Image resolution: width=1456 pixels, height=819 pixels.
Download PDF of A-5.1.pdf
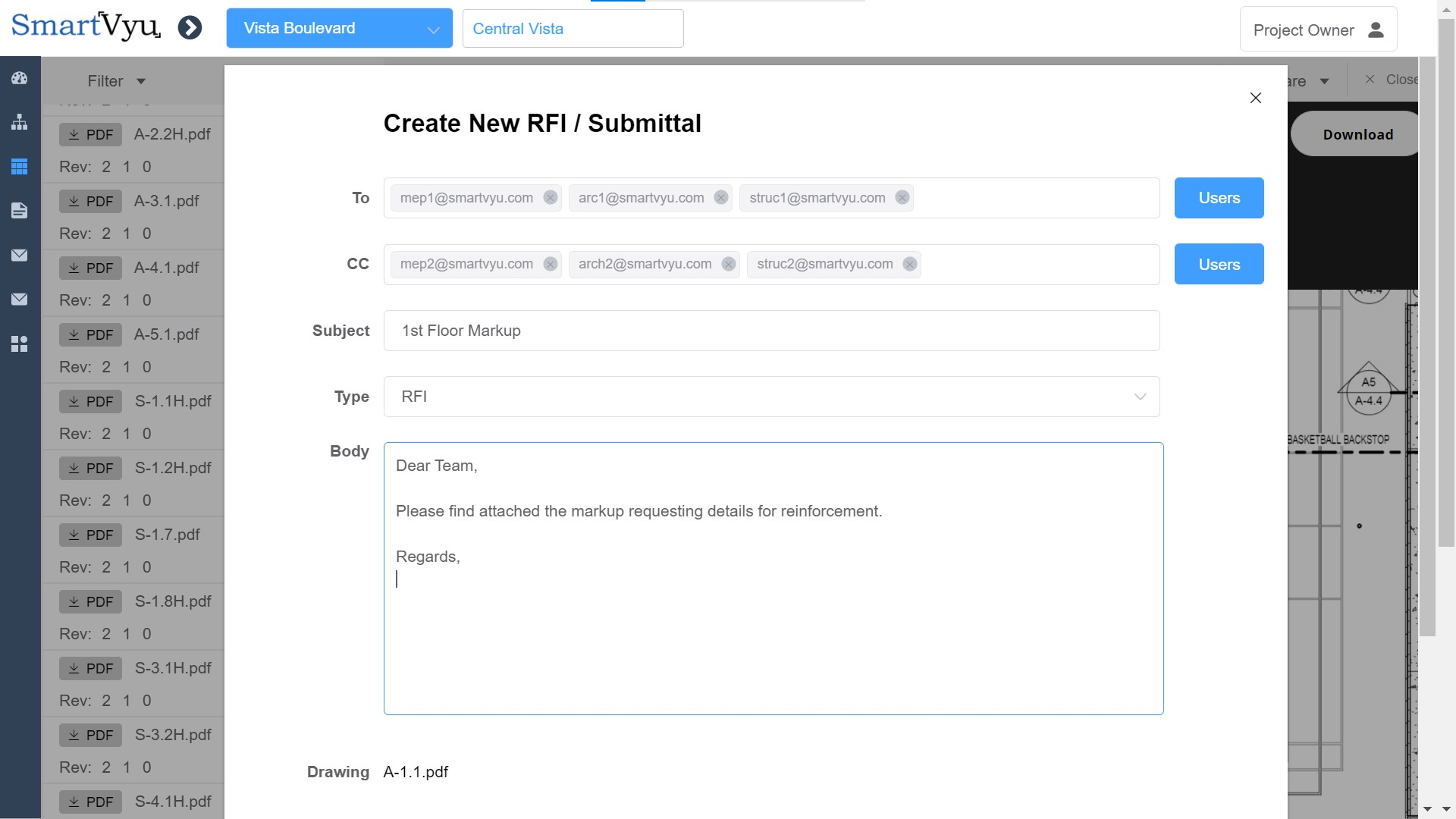[x=91, y=334]
